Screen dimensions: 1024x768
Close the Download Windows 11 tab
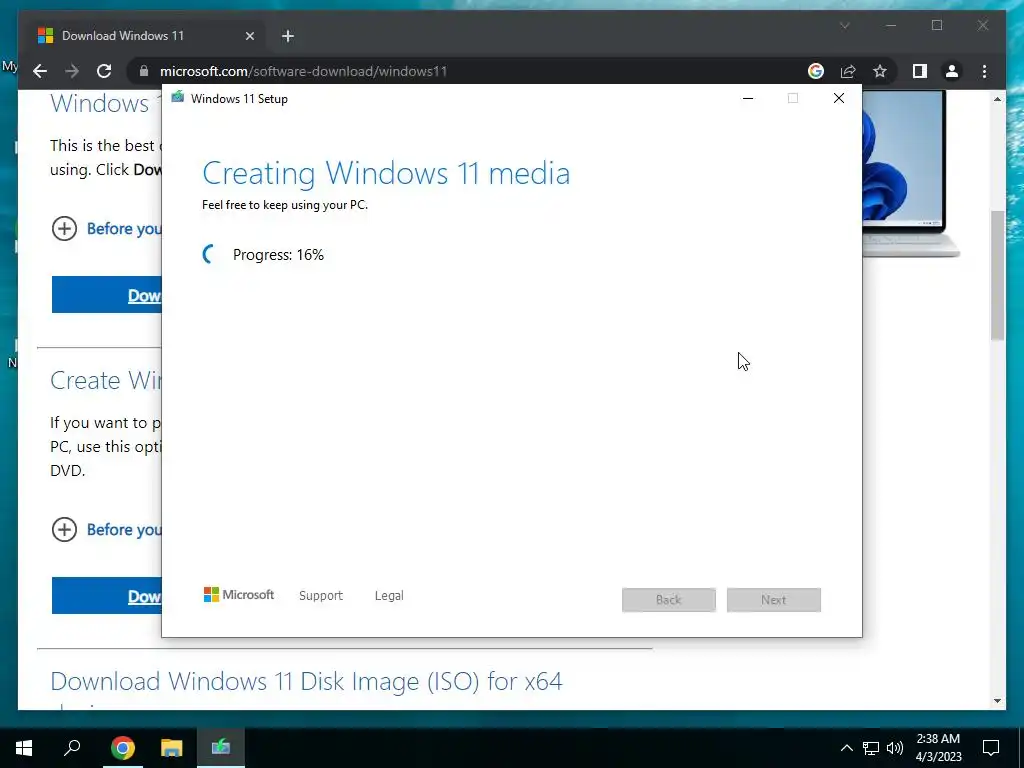249,36
